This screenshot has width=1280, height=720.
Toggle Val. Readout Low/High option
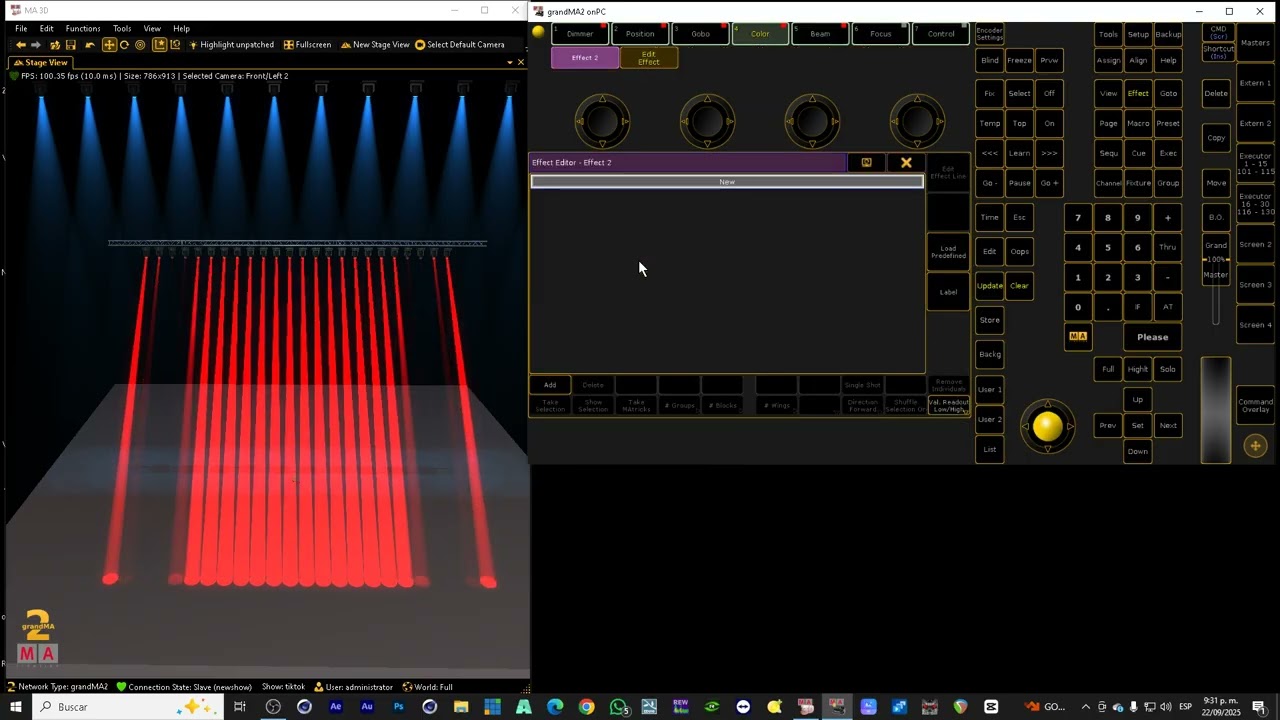pyautogui.click(x=948, y=405)
